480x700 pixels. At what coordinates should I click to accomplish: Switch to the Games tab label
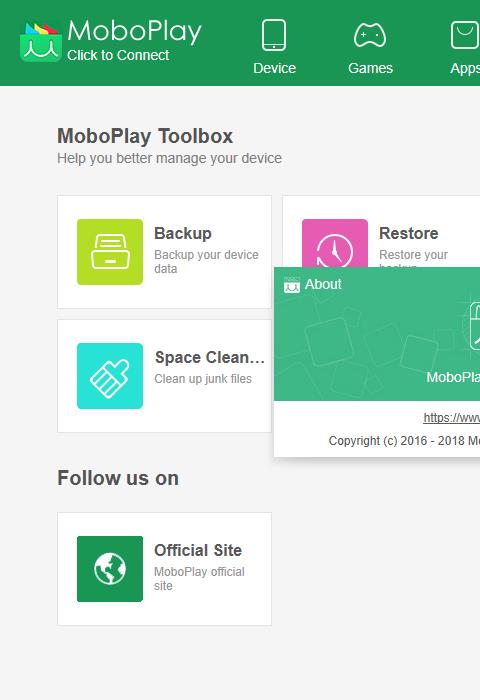click(x=371, y=68)
